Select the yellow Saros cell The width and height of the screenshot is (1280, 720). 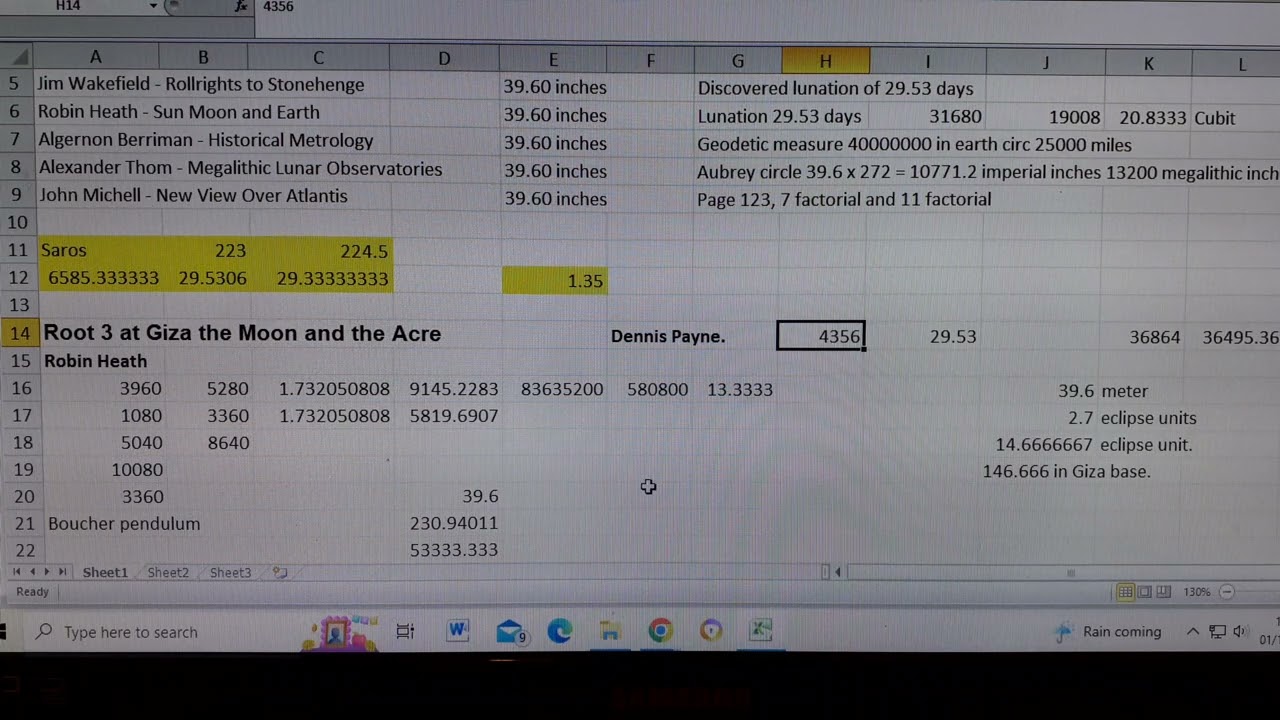pos(97,250)
